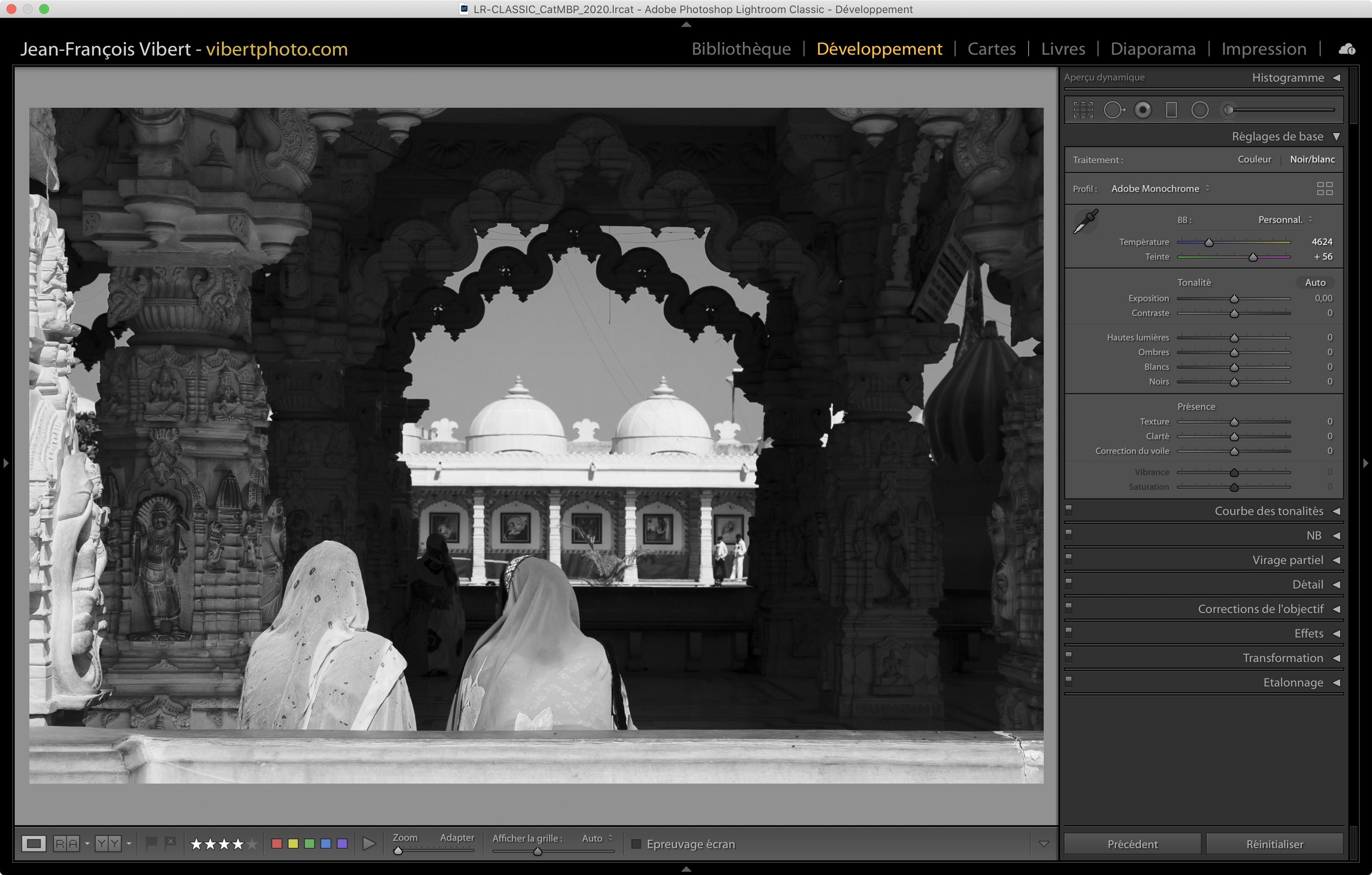This screenshot has height=875, width=1372.
Task: Apply the red color label
Action: pos(277,844)
